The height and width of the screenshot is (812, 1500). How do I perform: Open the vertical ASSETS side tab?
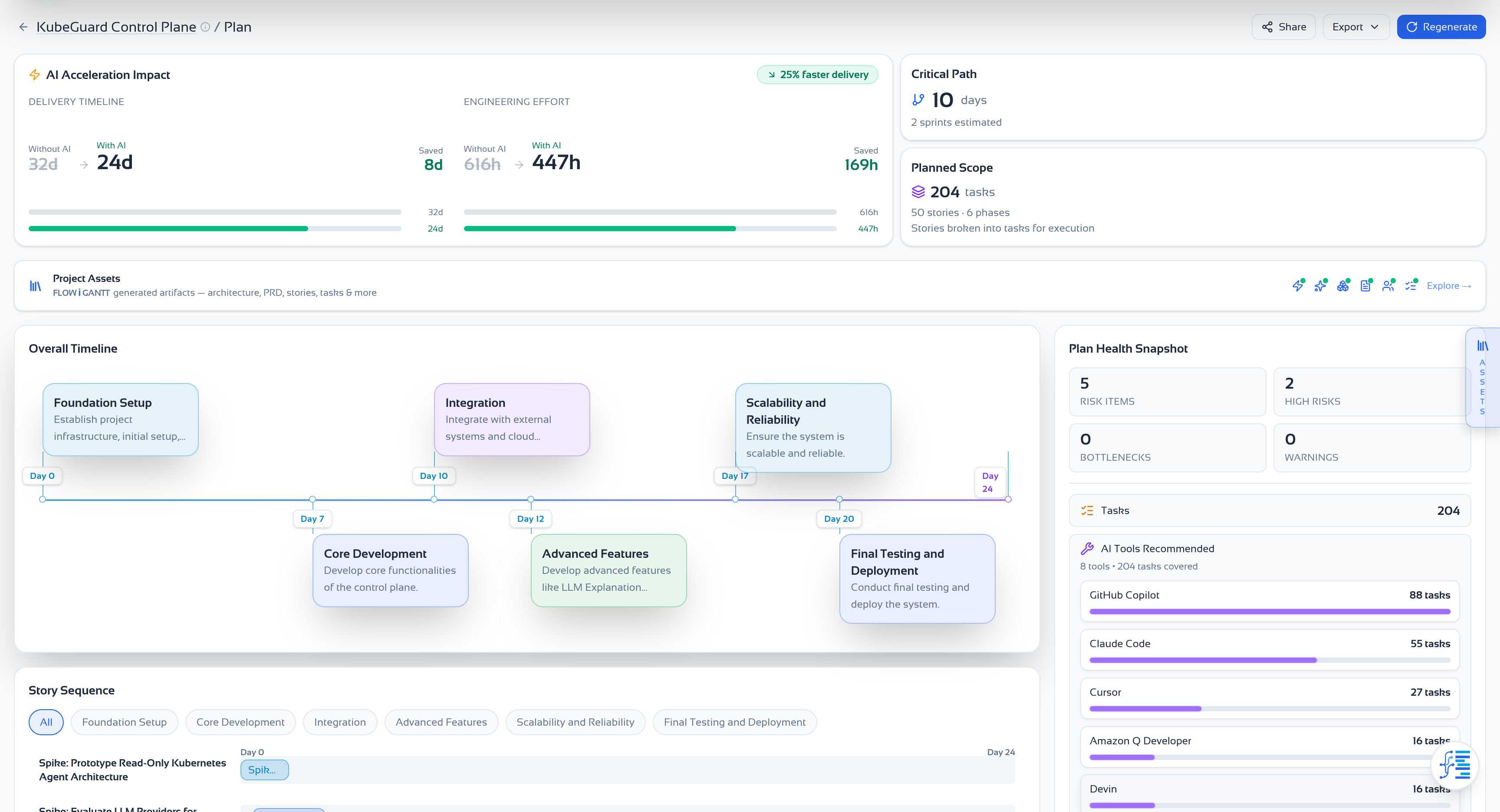point(1483,378)
